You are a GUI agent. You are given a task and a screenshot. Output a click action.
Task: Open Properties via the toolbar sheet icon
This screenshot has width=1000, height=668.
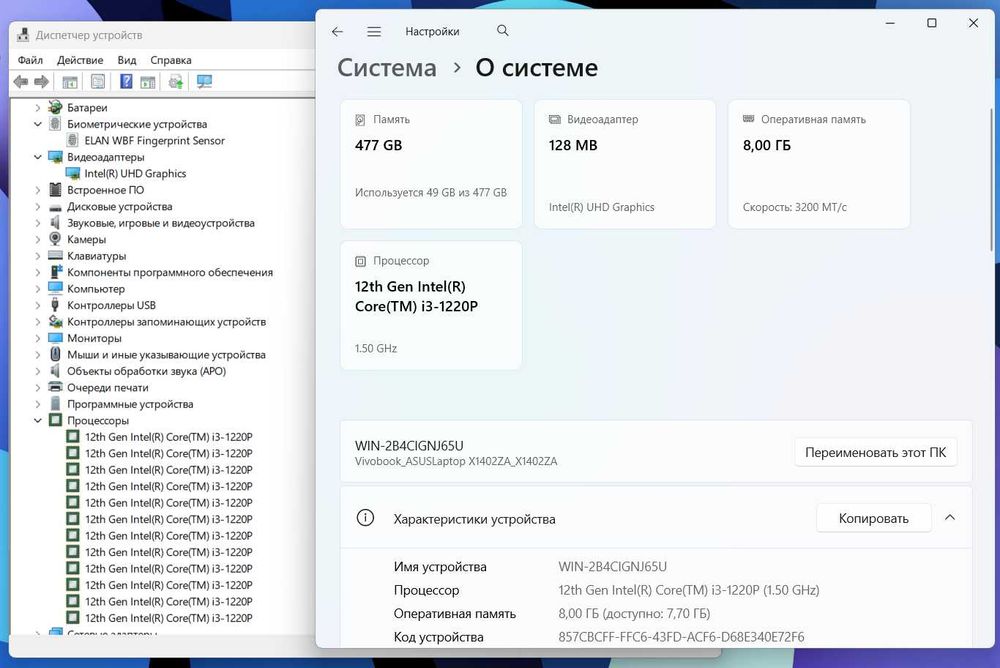tap(98, 82)
